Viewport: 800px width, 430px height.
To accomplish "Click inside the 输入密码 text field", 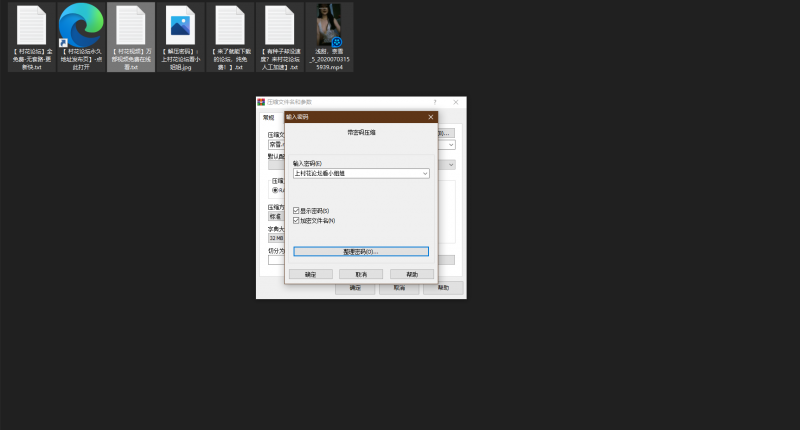I will coord(355,173).
